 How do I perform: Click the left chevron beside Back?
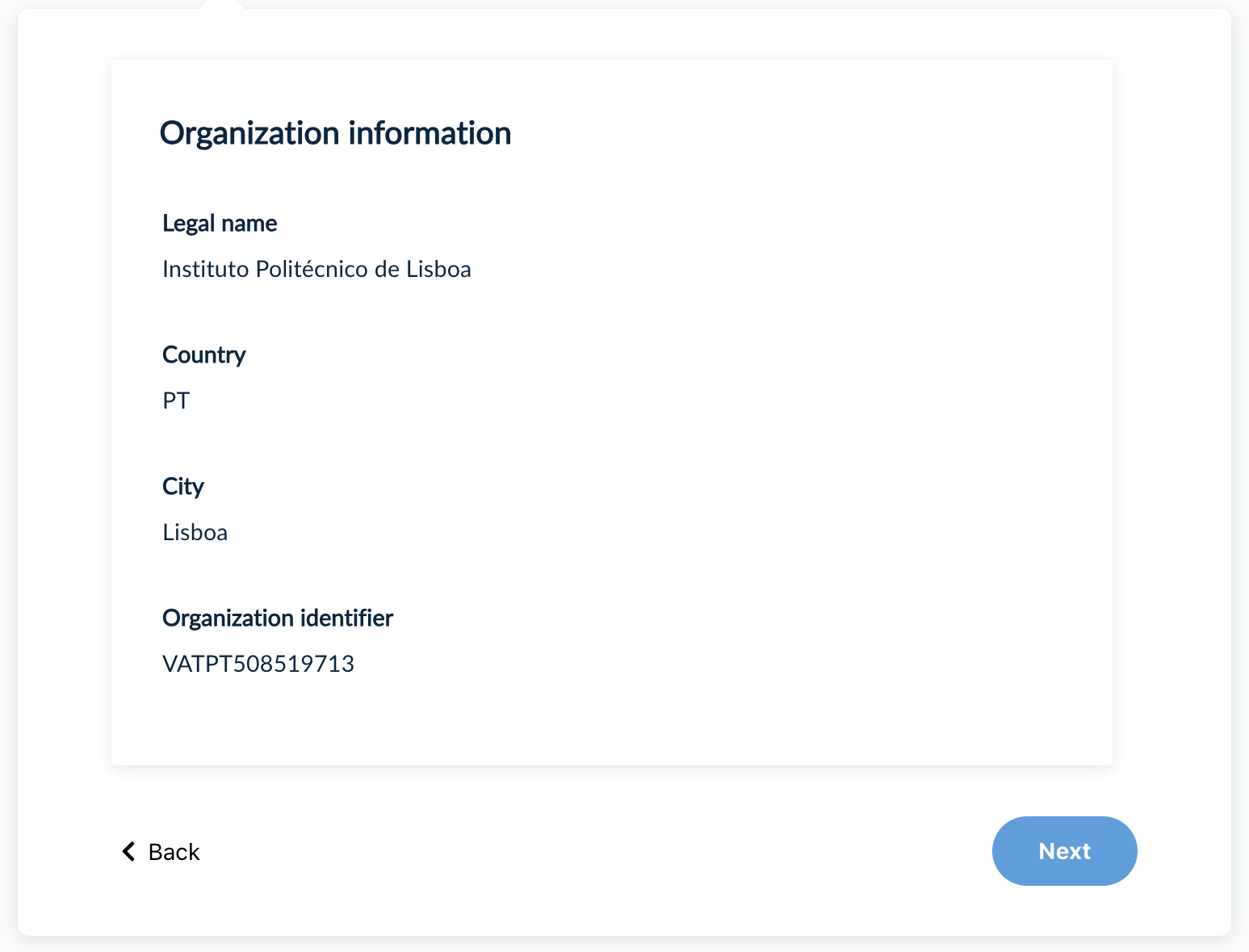(128, 851)
